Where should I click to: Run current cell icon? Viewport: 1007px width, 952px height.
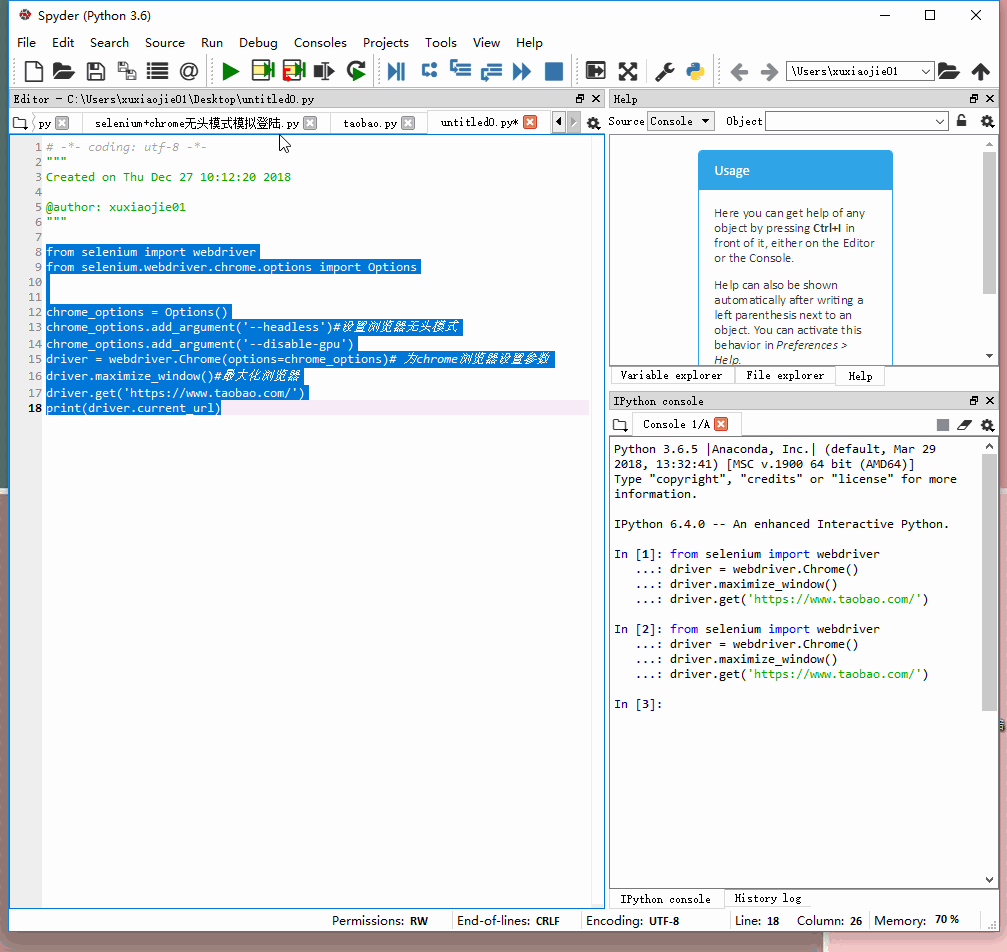coord(263,71)
